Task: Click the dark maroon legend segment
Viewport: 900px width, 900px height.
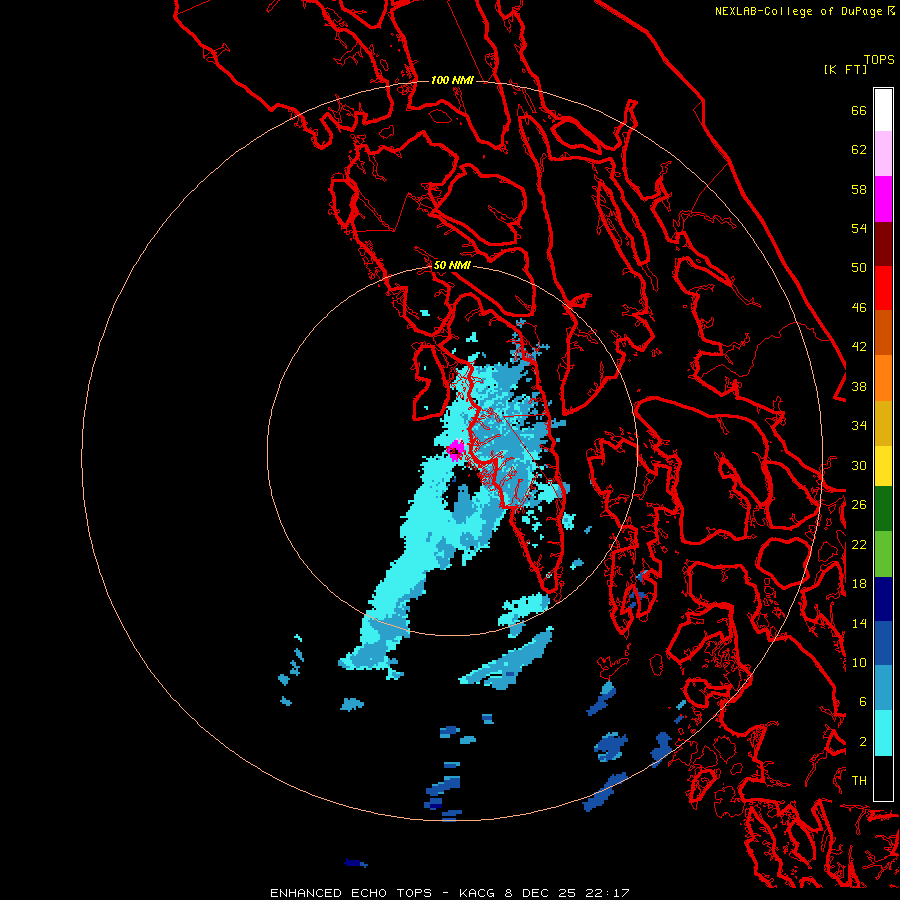Action: pyautogui.click(x=883, y=244)
